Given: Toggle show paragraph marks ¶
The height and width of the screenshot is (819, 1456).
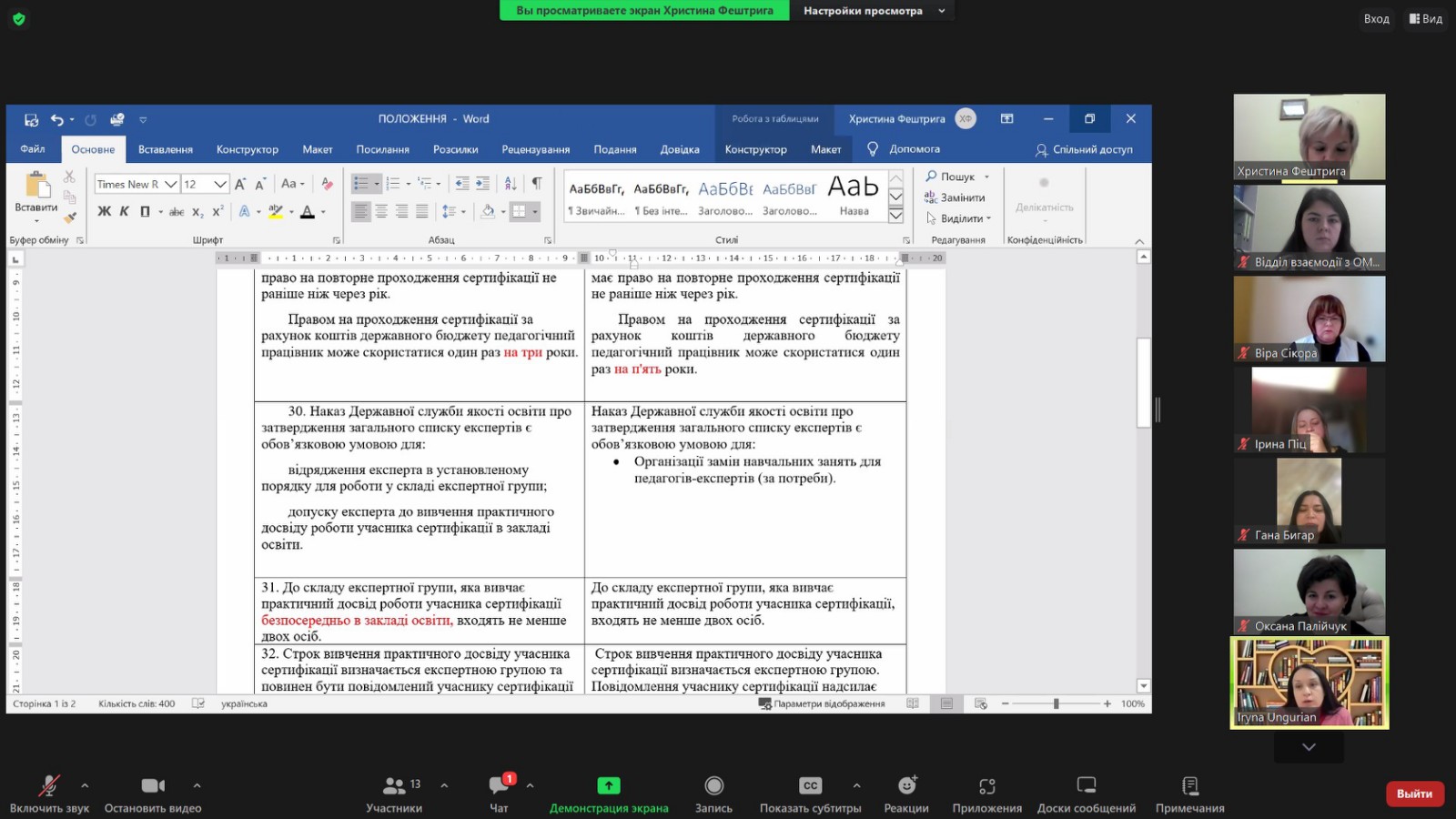Looking at the screenshot, I should 537,184.
